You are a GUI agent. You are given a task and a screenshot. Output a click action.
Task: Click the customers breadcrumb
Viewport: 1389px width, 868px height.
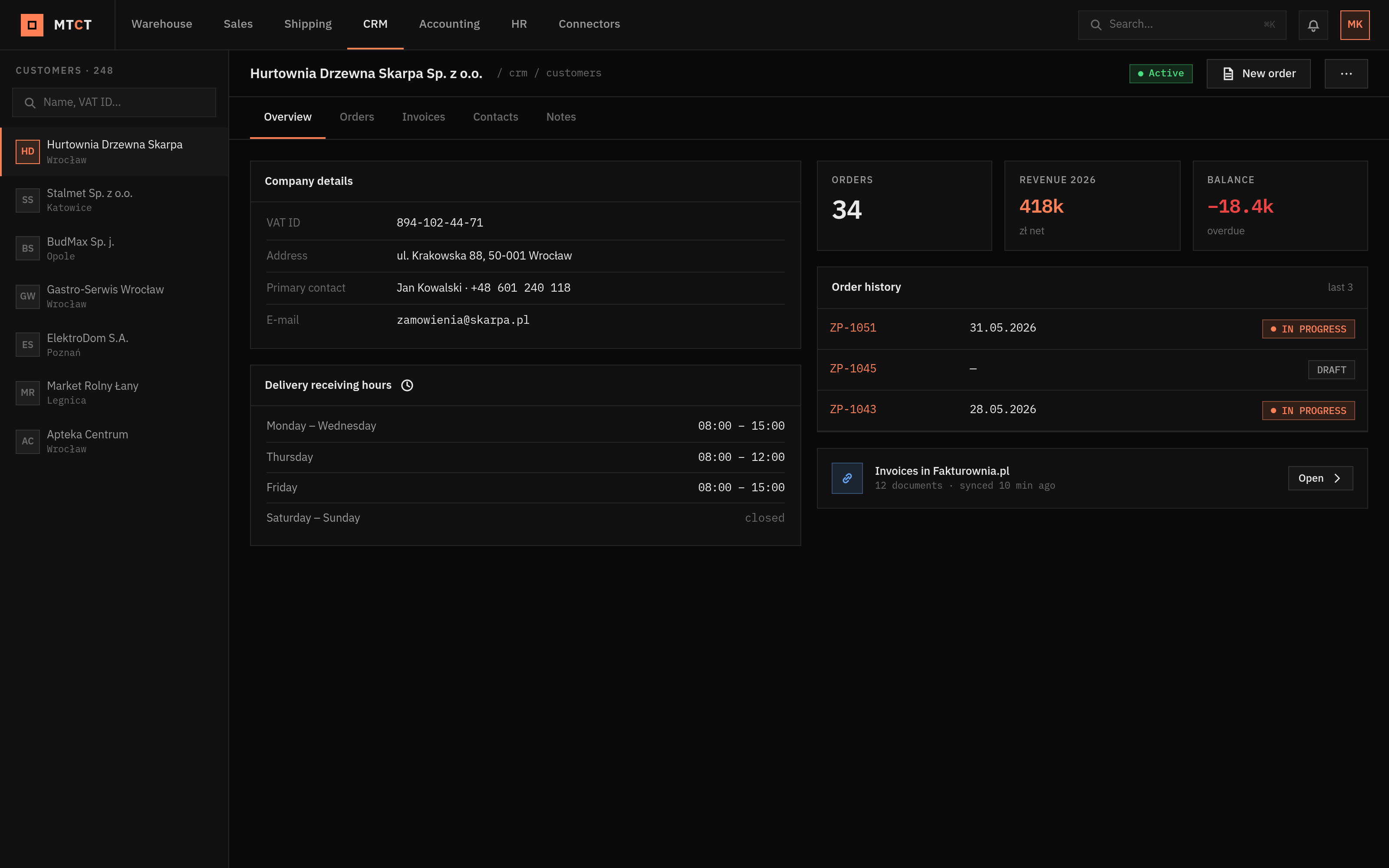(573, 73)
